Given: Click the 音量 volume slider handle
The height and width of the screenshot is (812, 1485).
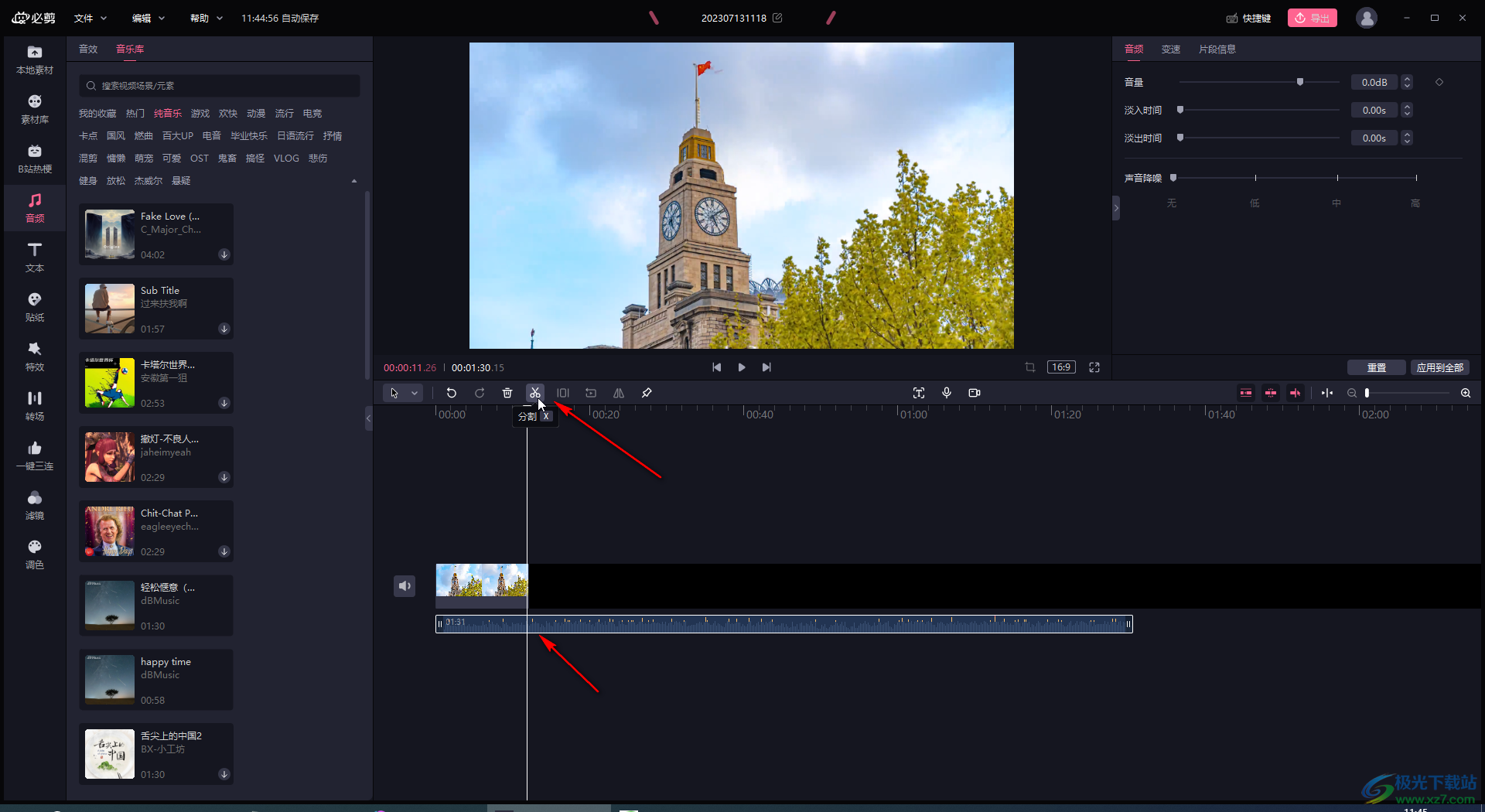Looking at the screenshot, I should click(x=1300, y=82).
